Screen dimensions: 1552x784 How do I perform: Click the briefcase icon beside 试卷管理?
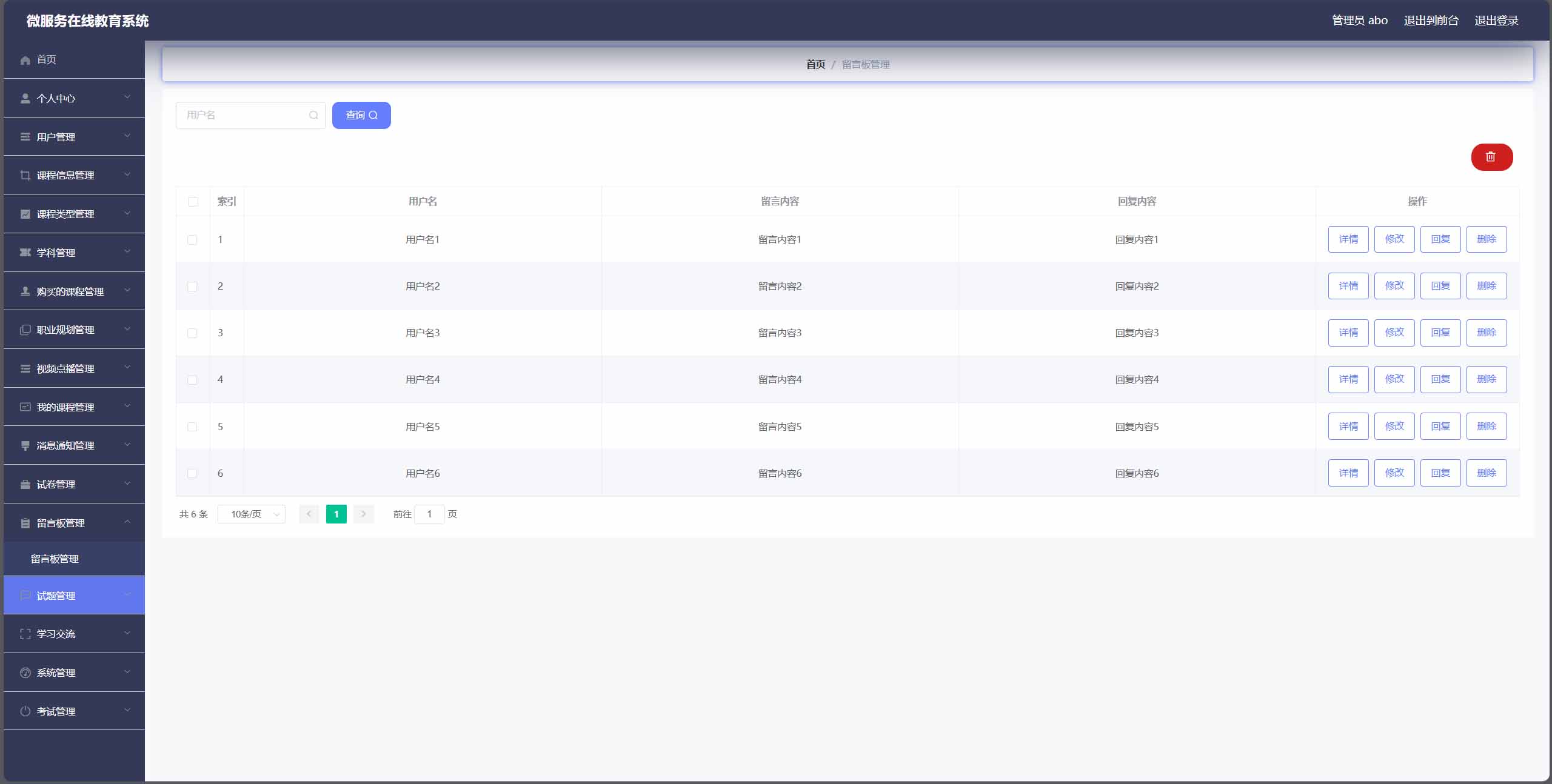pos(25,484)
